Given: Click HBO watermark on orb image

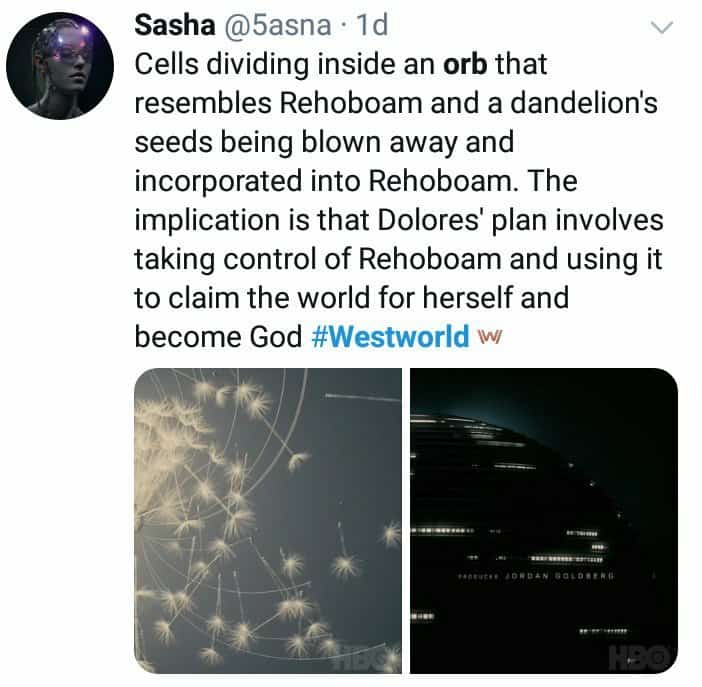Looking at the screenshot, I should tap(638, 657).
